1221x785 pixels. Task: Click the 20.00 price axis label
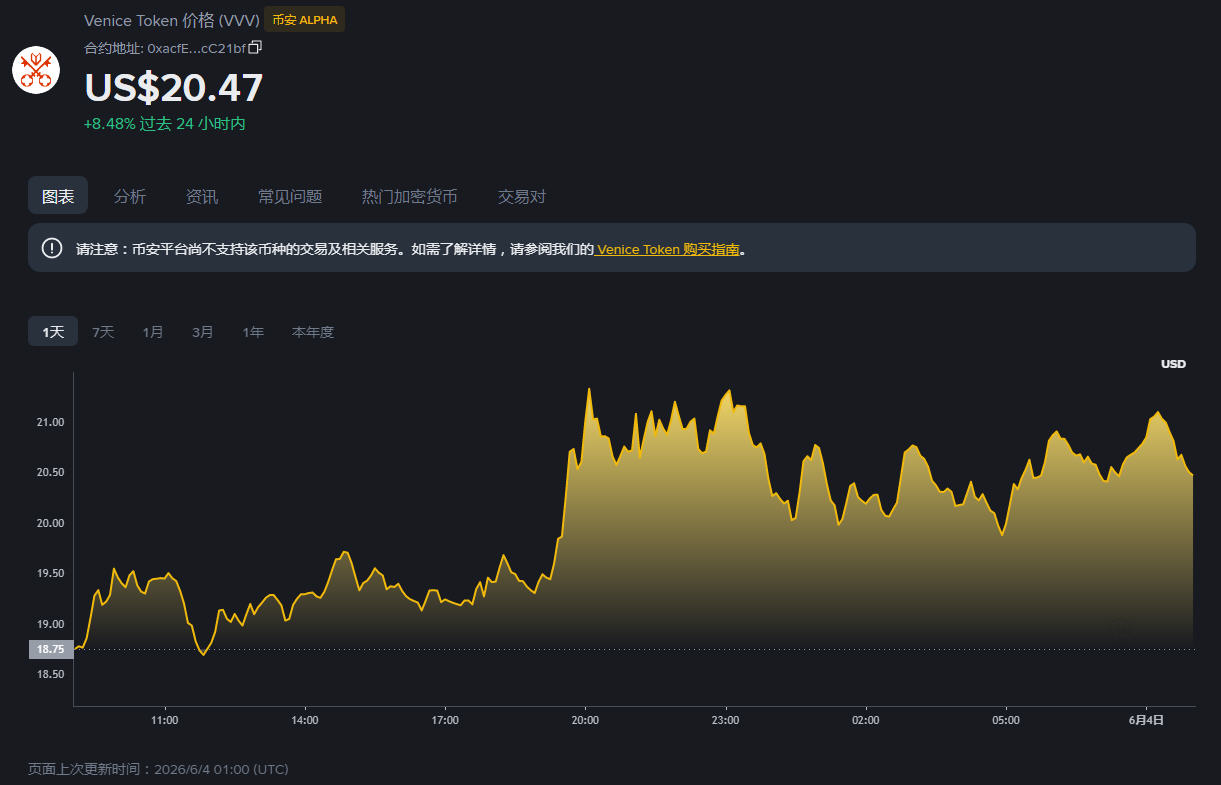tap(50, 523)
